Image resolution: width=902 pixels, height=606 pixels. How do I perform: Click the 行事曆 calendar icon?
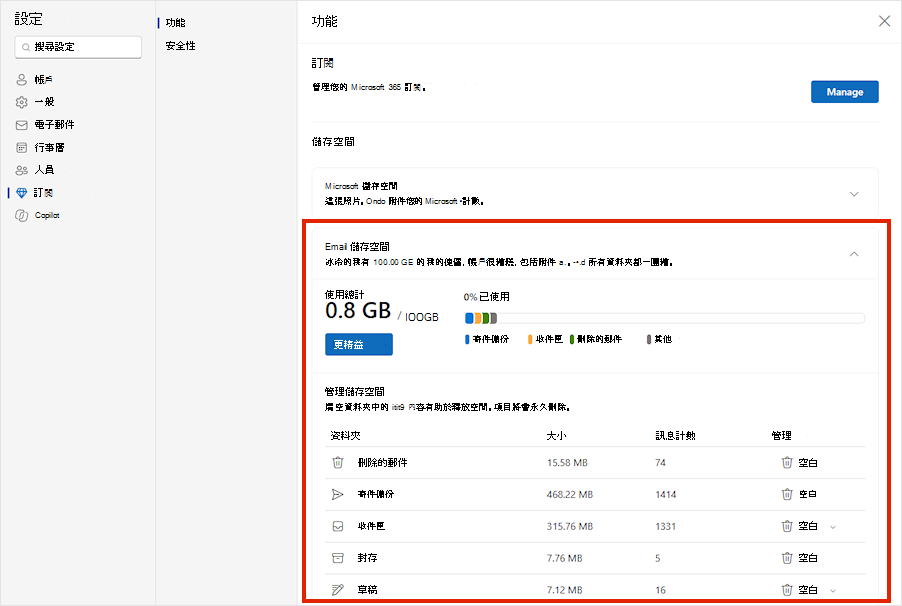coord(21,147)
